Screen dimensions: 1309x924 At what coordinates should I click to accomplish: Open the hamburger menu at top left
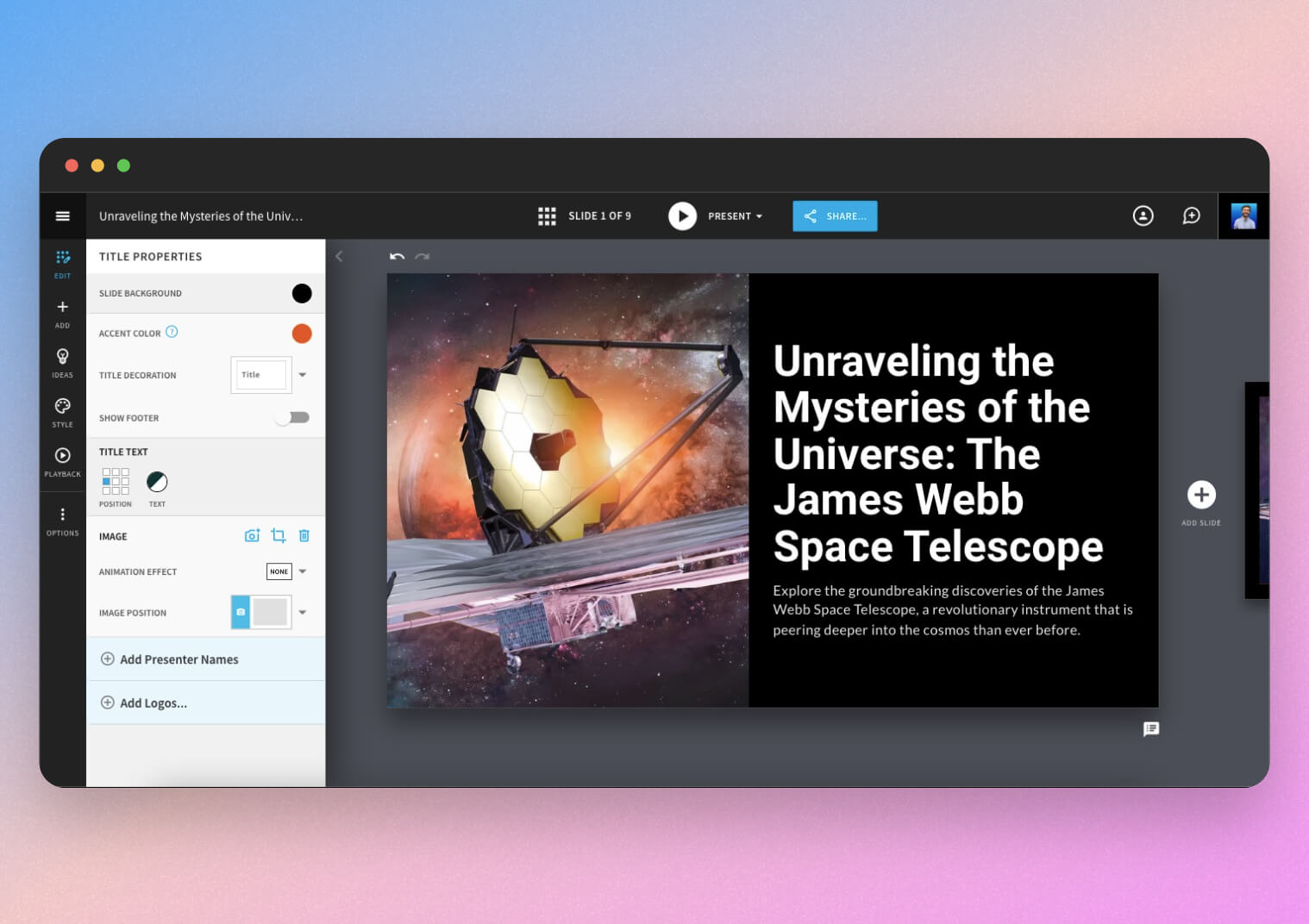[x=62, y=215]
